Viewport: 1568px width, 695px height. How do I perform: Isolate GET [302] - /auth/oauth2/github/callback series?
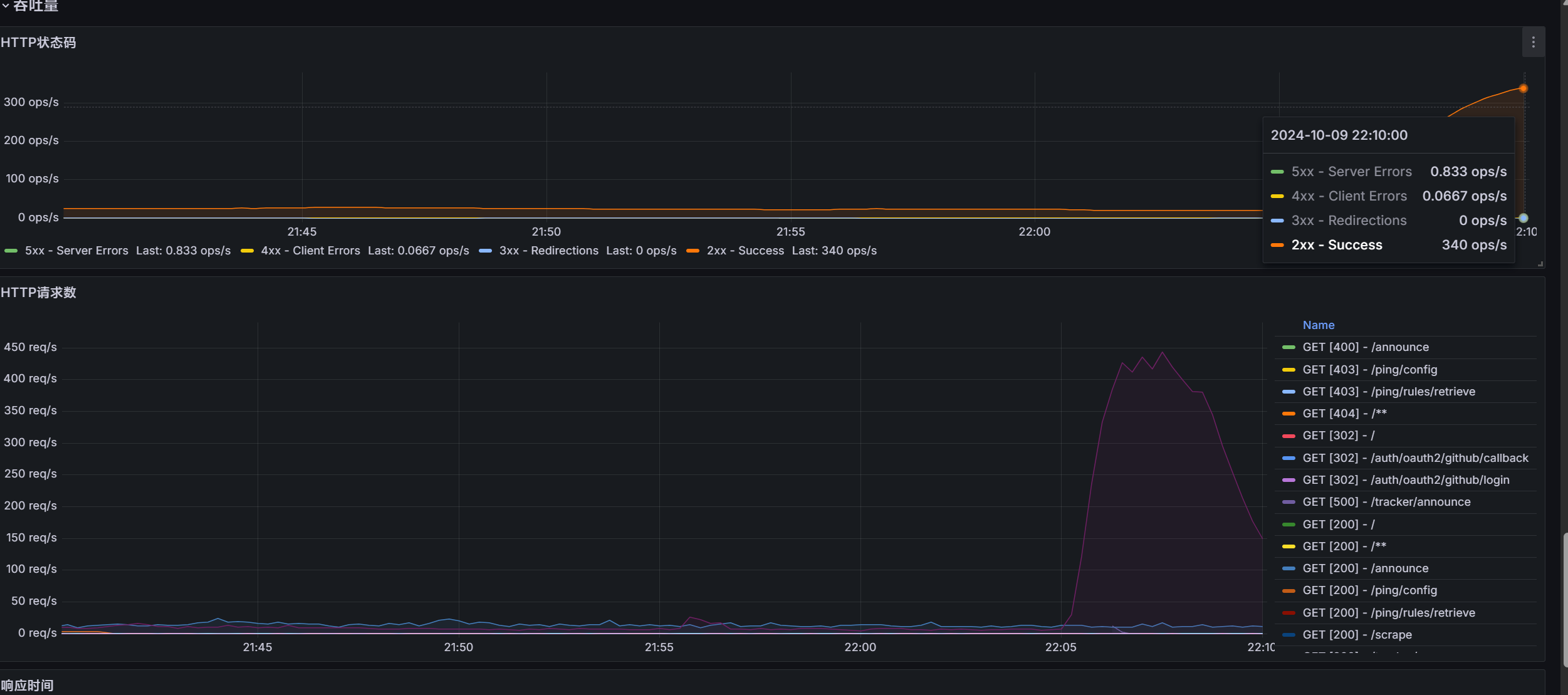(x=1414, y=458)
